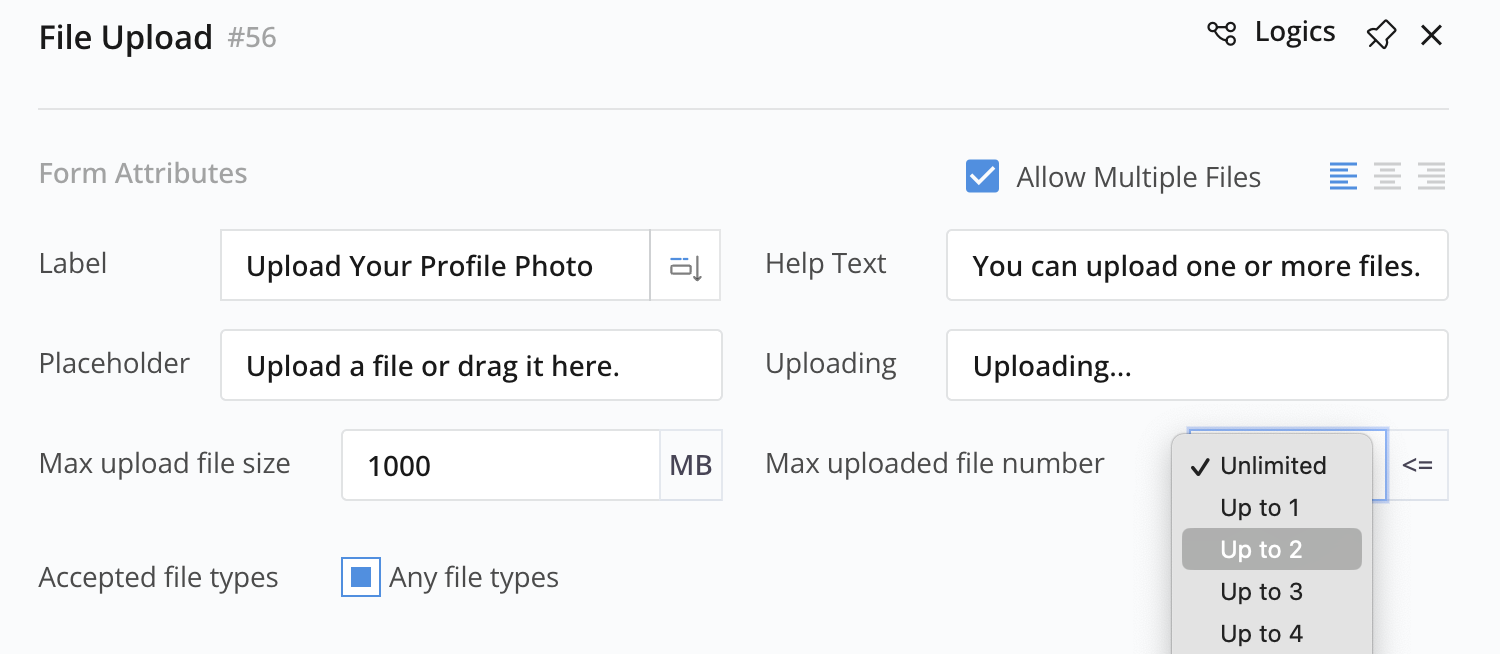Image resolution: width=1500 pixels, height=654 pixels.
Task: Set alignment to right
Action: coord(1431,177)
